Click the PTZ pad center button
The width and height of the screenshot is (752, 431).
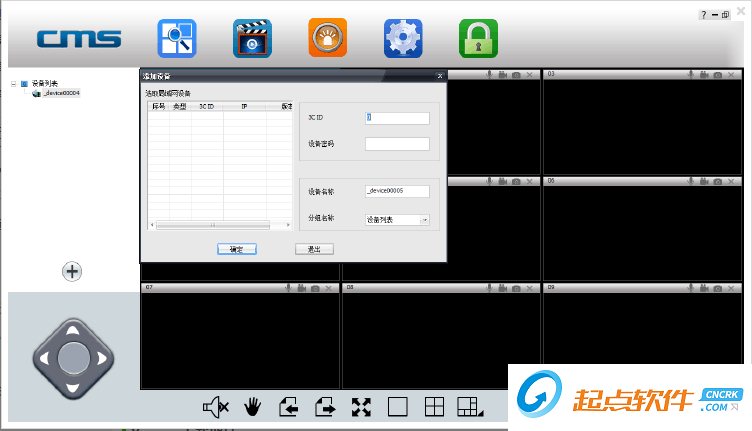click(x=73, y=358)
